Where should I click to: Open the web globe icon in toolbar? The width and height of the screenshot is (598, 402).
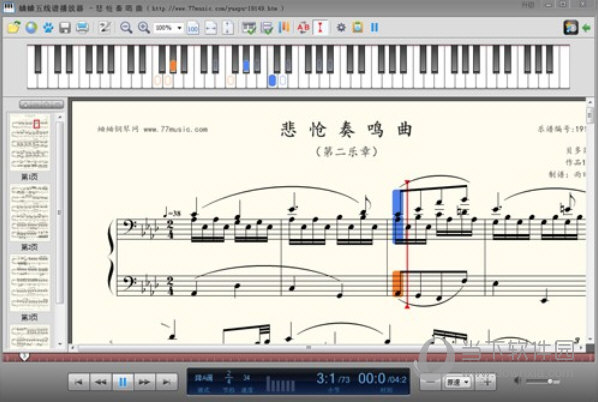pyautogui.click(x=31, y=27)
